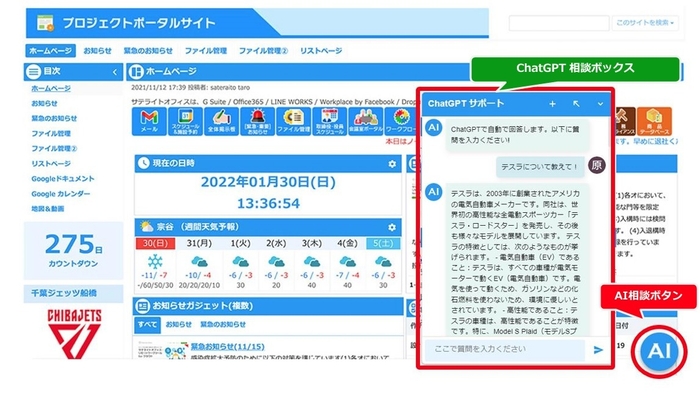Viewport: 700px width, 397px height.
Task: Open Google カレンダー link in sidebar
Action: pos(61,194)
